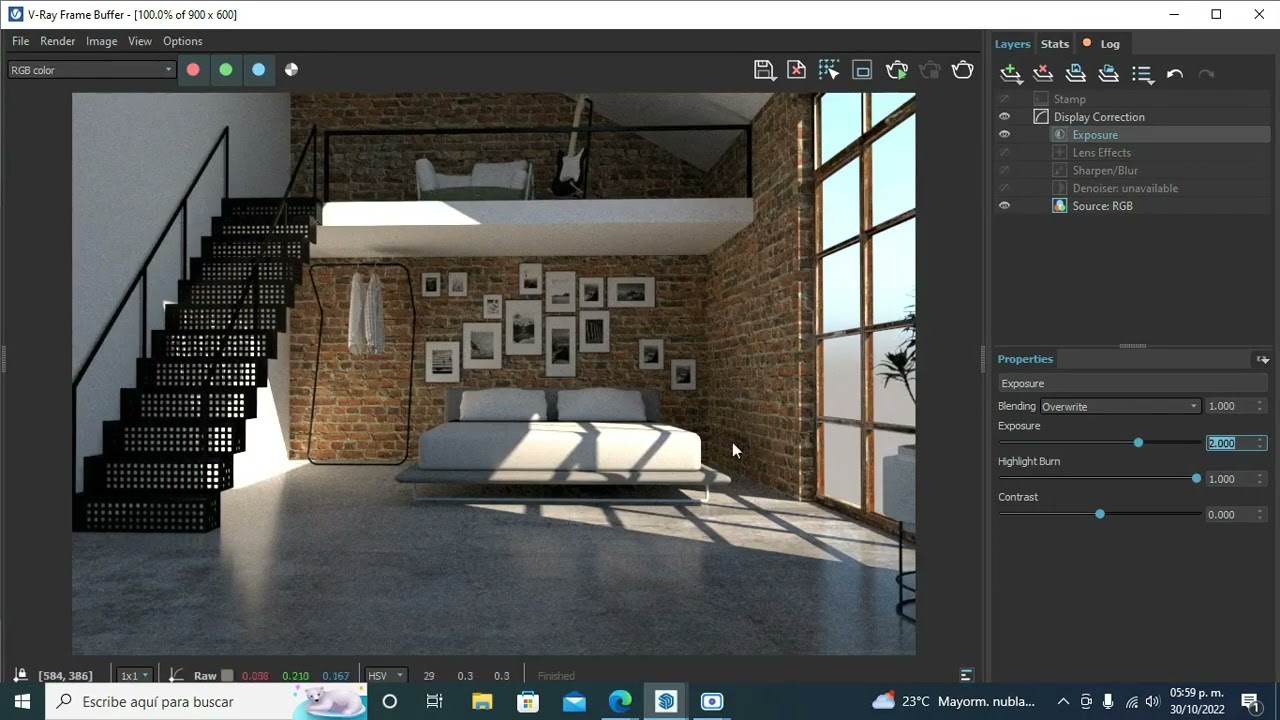Click the undo arrow in Layers panel
1280x720 pixels.
[x=1175, y=74]
